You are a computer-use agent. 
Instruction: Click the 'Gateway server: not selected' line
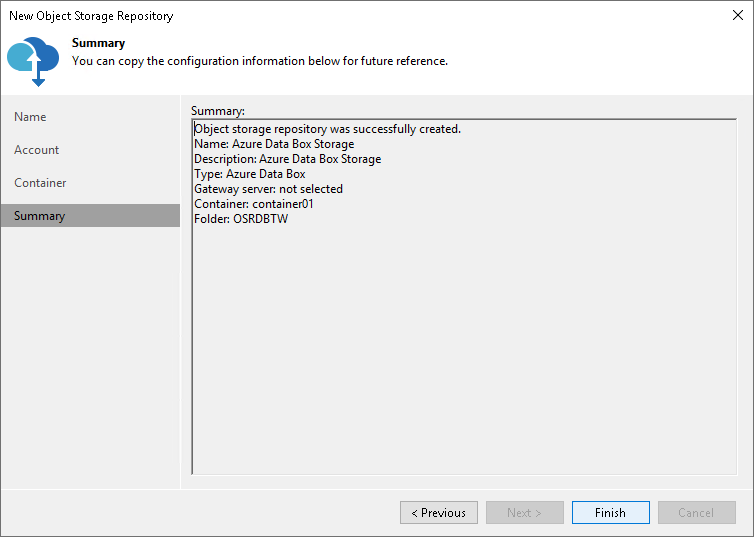tap(268, 189)
